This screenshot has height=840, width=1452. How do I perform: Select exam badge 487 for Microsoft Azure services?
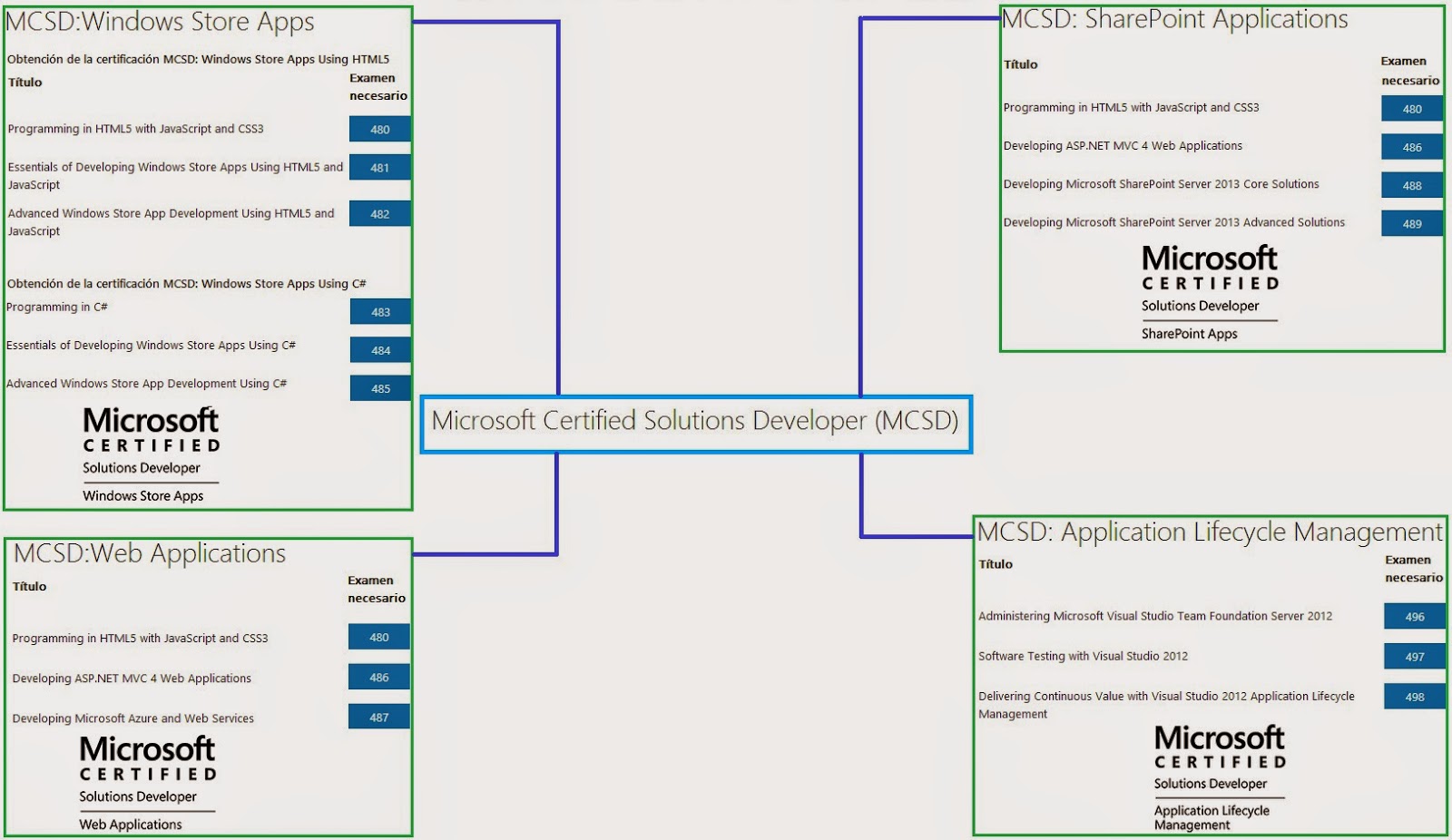tap(378, 716)
